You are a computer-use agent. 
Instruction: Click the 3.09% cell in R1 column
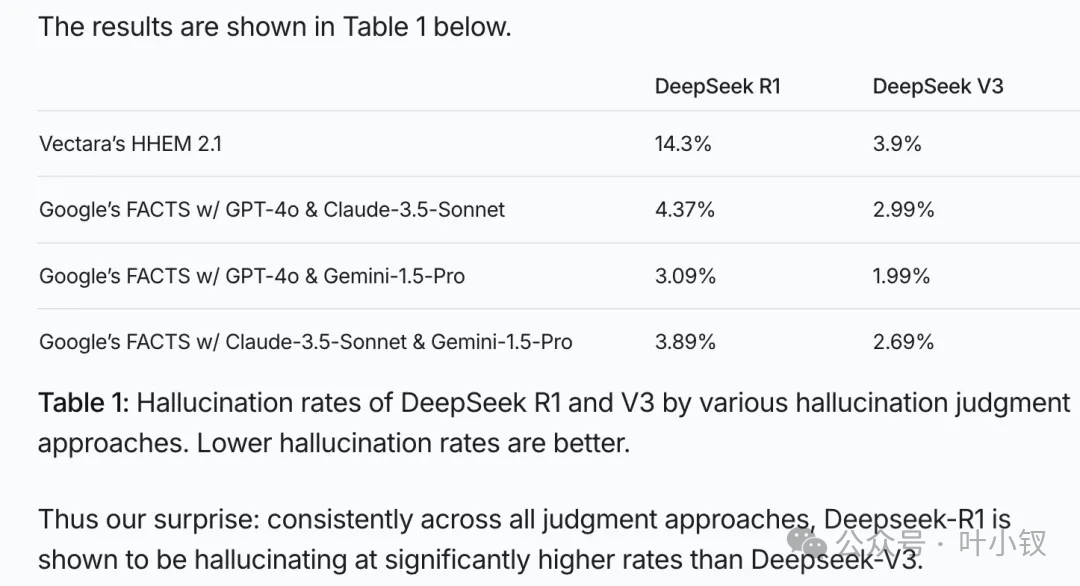click(x=685, y=275)
